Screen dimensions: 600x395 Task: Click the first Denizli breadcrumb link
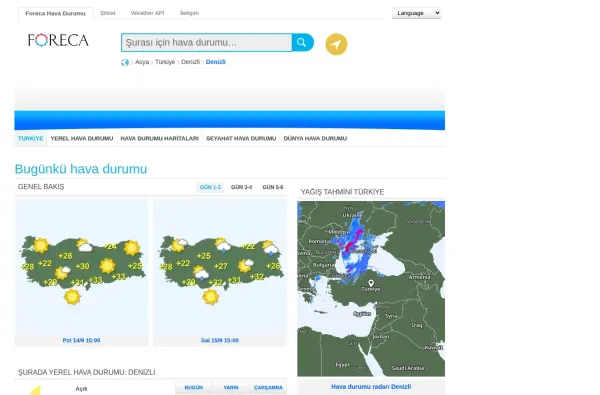[191, 62]
